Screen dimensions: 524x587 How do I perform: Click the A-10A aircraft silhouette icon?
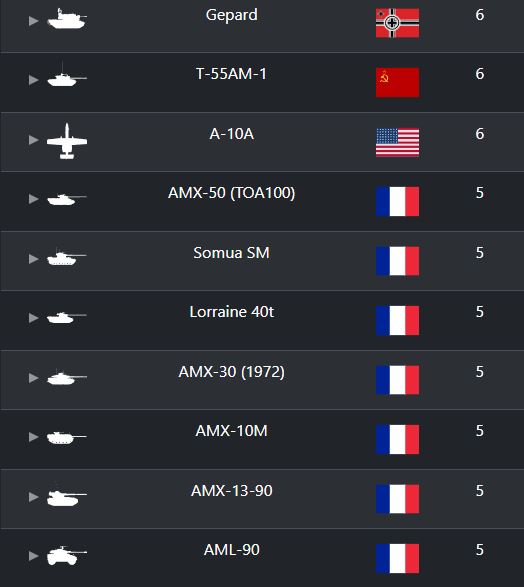coord(67,141)
